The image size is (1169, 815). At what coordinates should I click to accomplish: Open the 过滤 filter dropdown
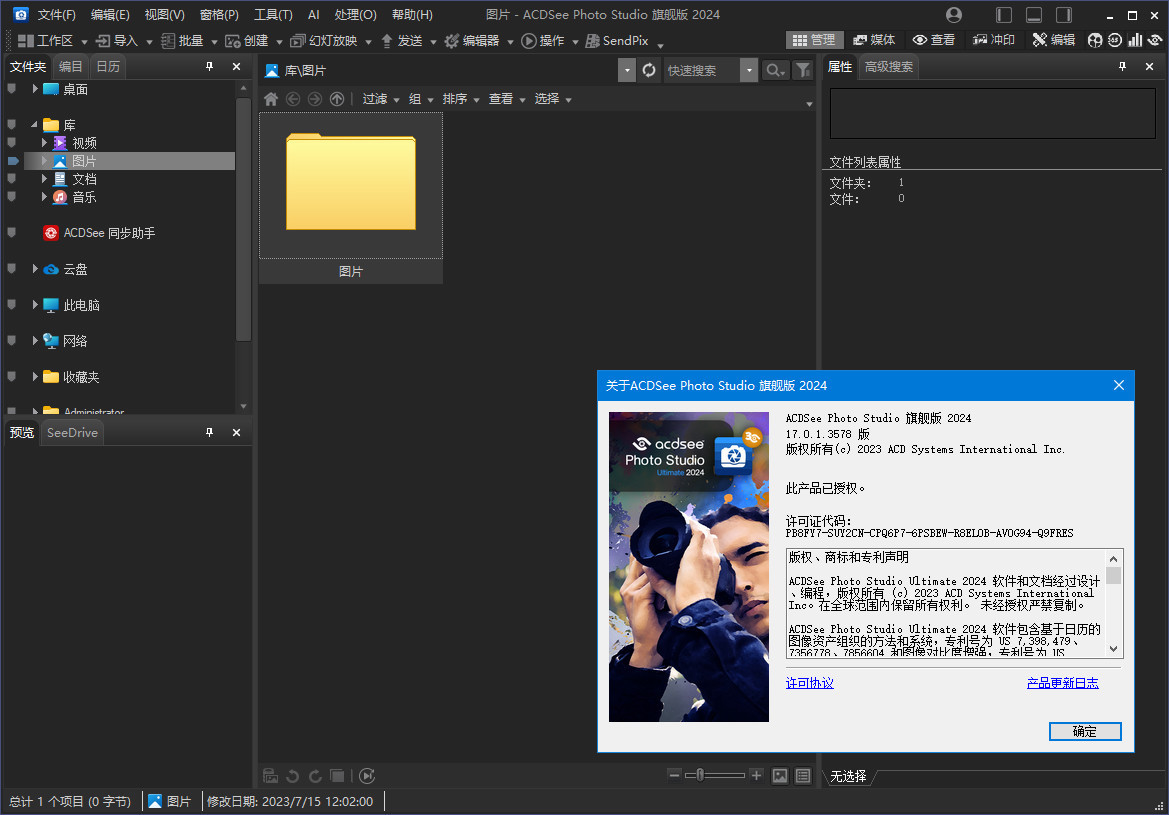380,99
